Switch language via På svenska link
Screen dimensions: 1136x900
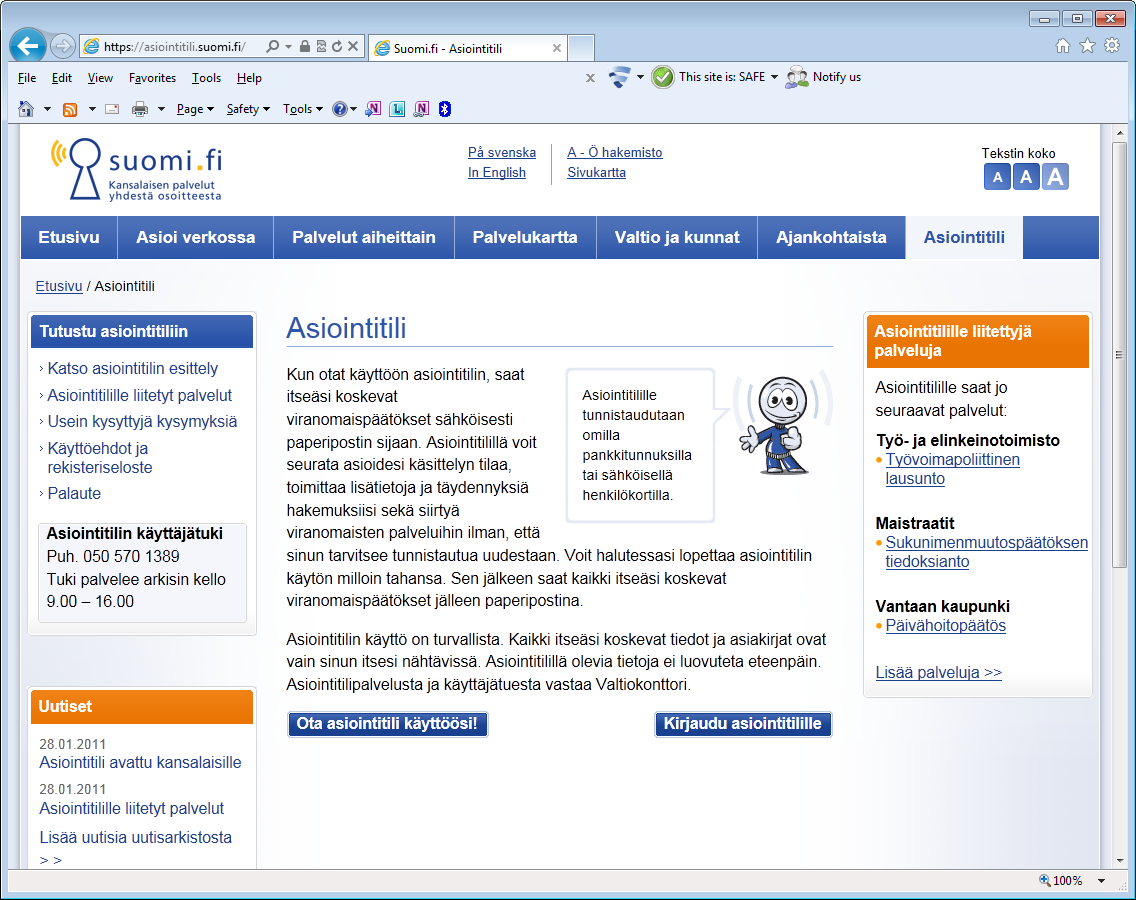tap(502, 152)
